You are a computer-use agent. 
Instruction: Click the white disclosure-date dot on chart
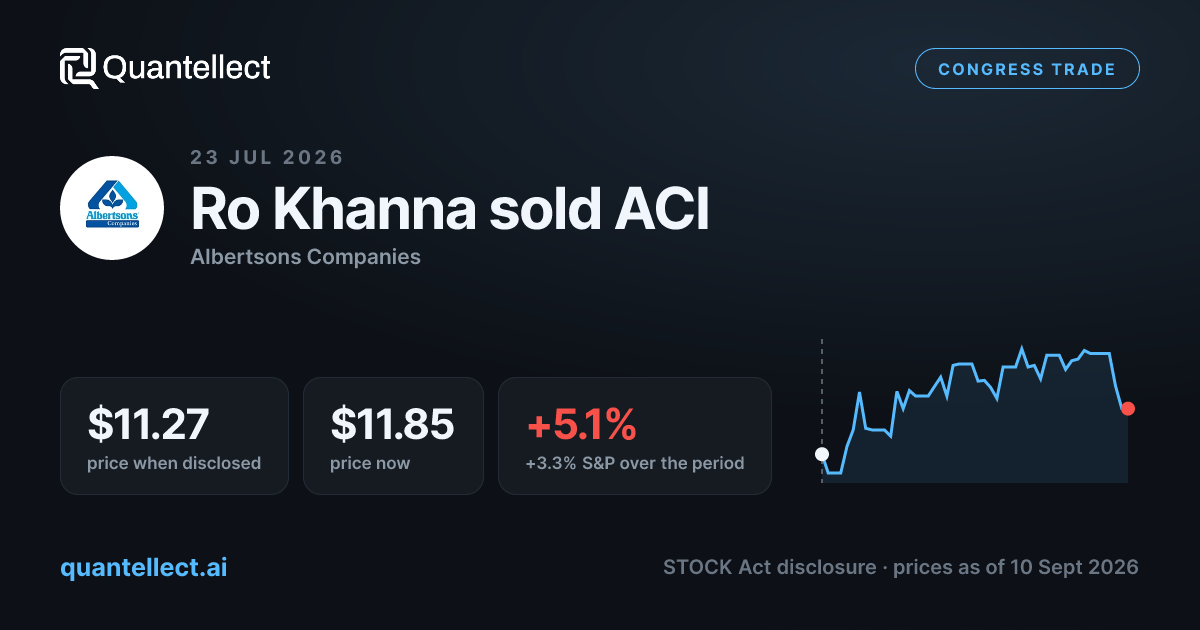[x=822, y=454]
